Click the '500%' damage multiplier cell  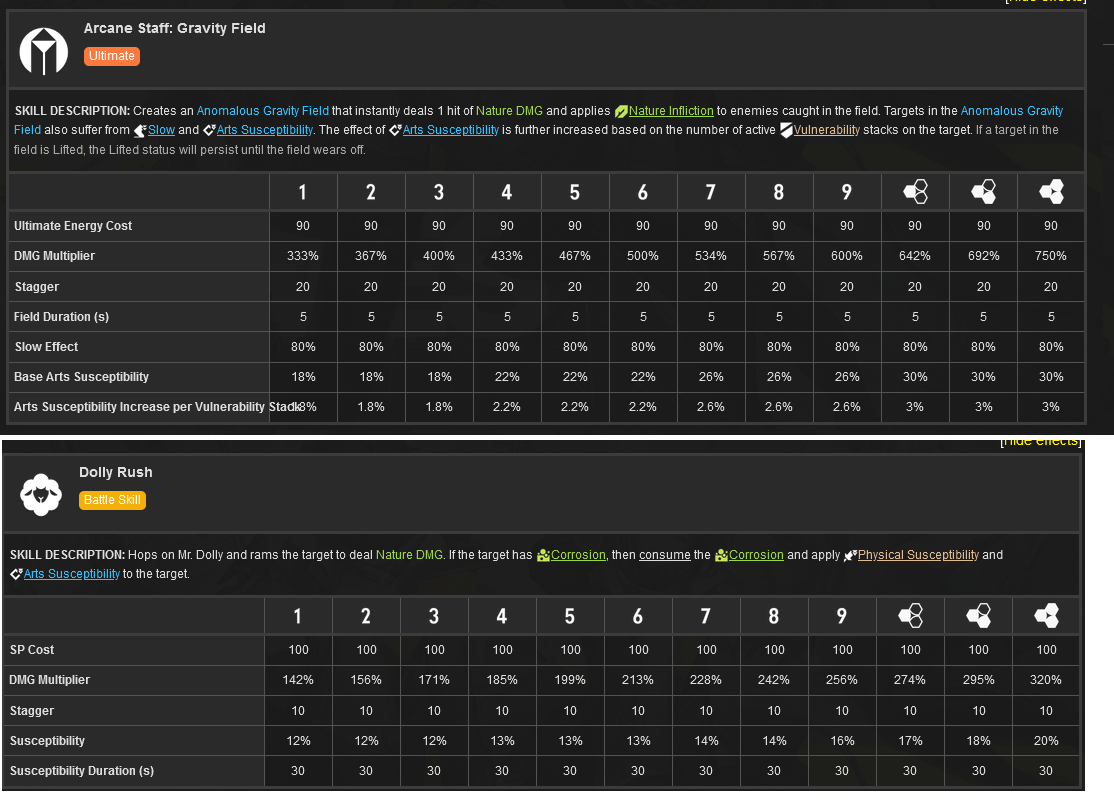643,256
